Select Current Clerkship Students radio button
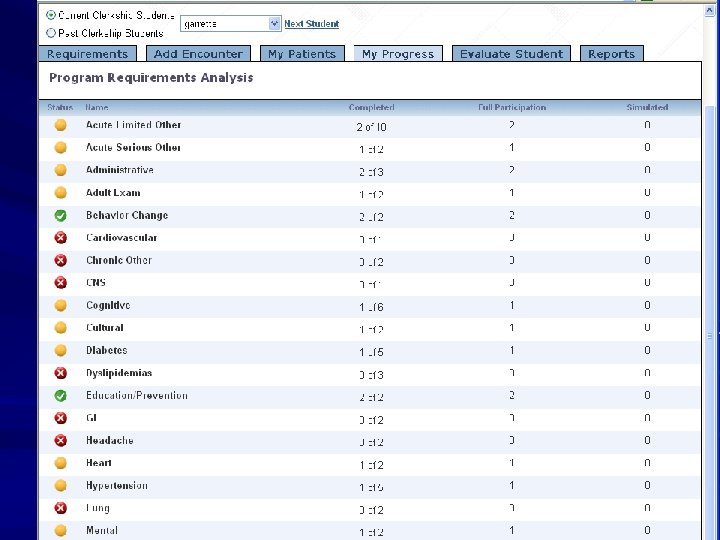Viewport: 720px width, 540px height. (x=51, y=15)
